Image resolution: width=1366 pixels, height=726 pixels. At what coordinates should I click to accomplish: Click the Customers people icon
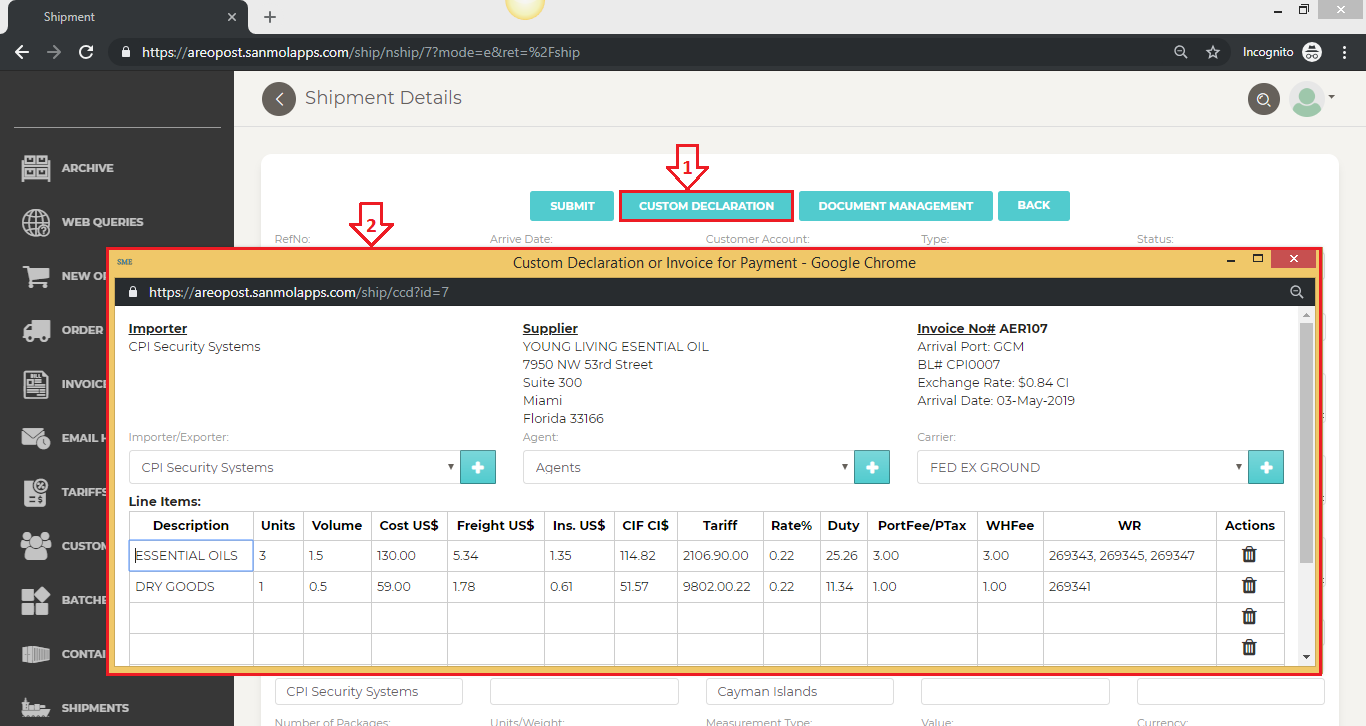click(x=36, y=546)
